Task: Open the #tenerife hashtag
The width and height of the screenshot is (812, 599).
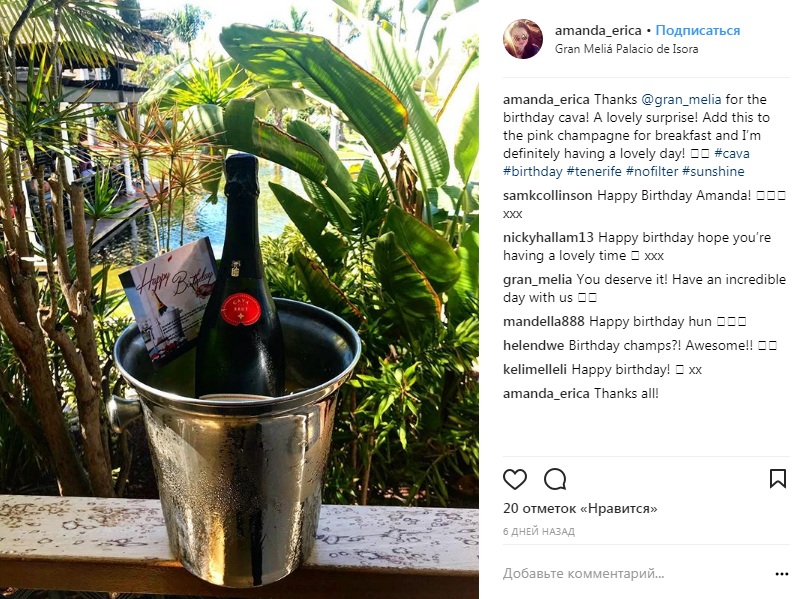Action: (x=594, y=171)
